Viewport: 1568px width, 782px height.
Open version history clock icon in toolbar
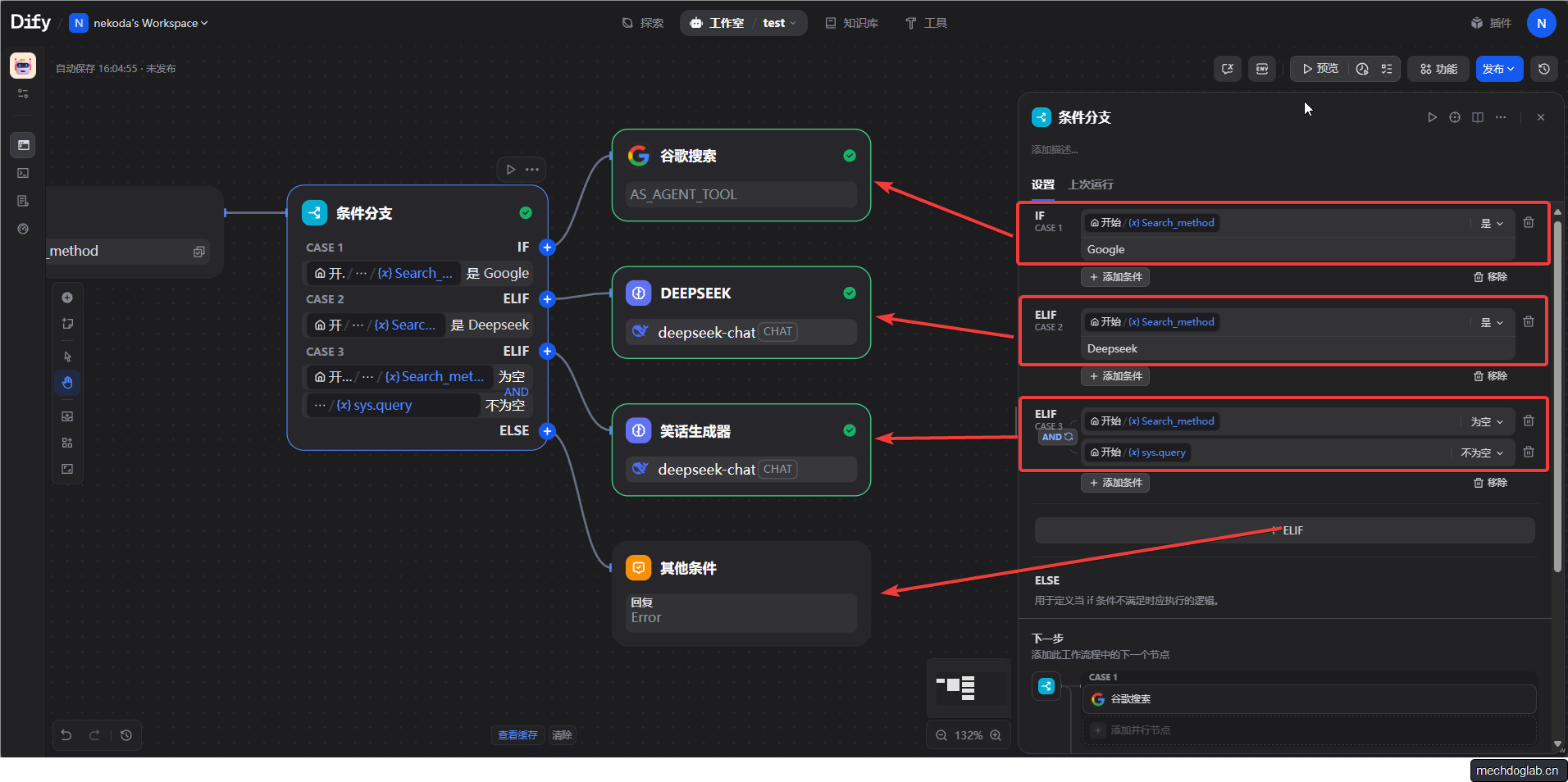[x=1544, y=69]
